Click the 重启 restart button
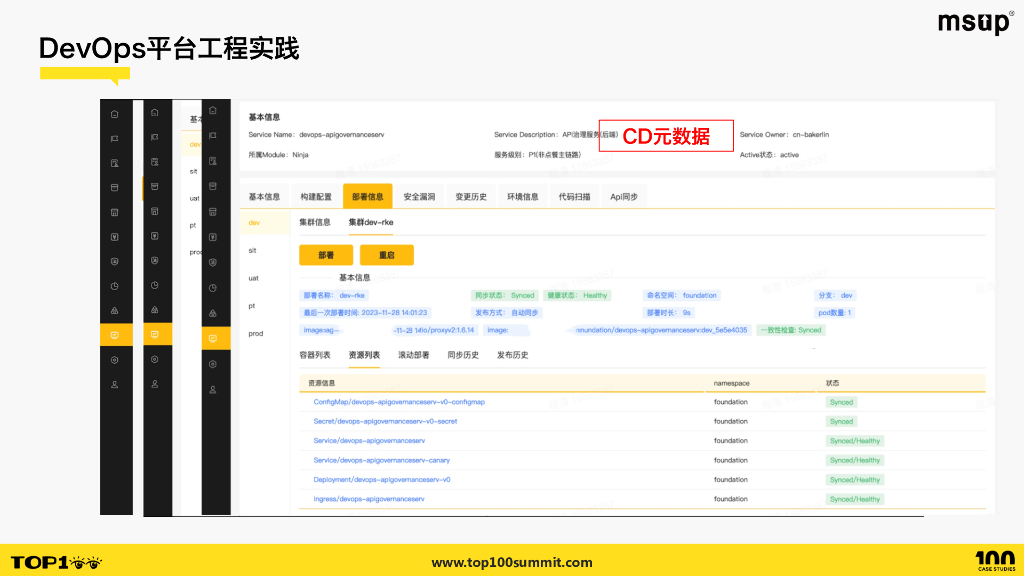 [x=386, y=255]
